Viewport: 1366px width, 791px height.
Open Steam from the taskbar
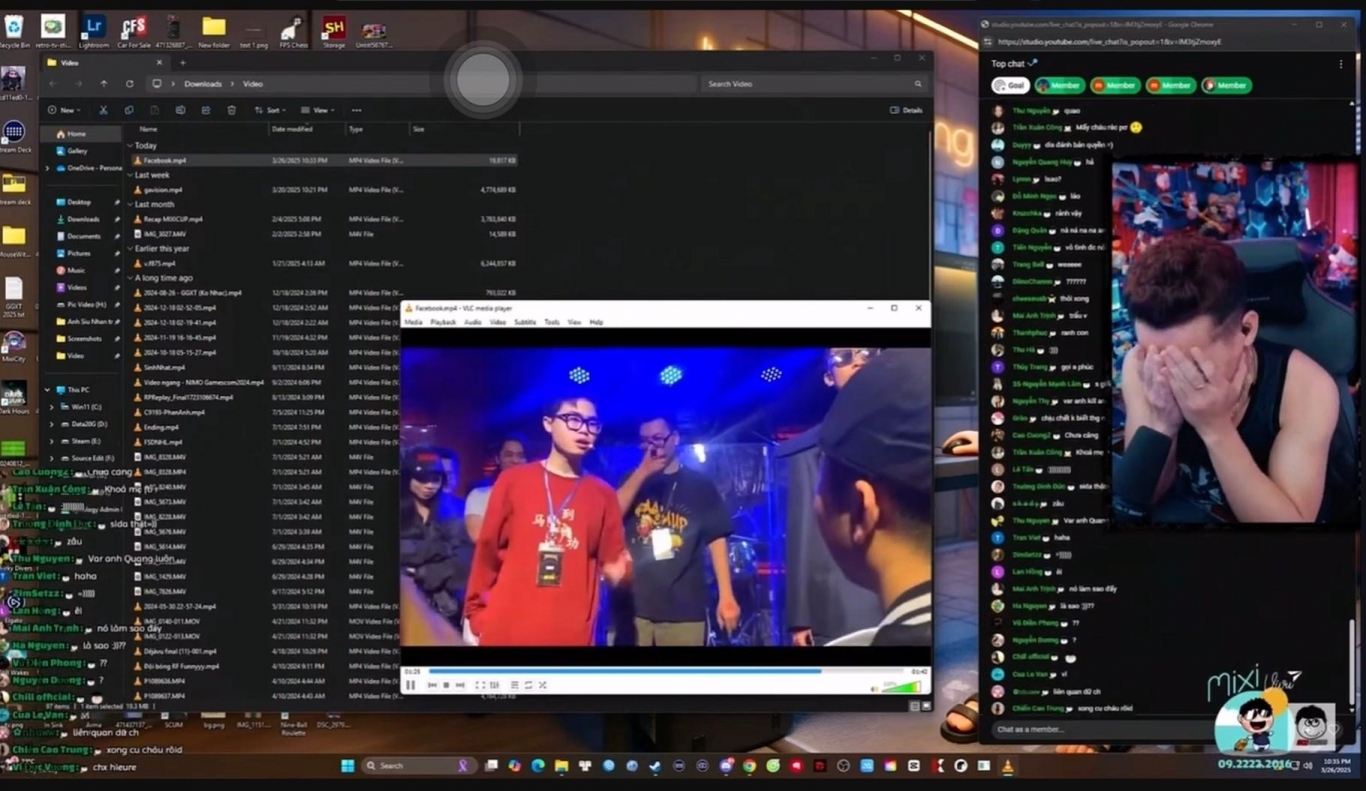click(x=654, y=766)
